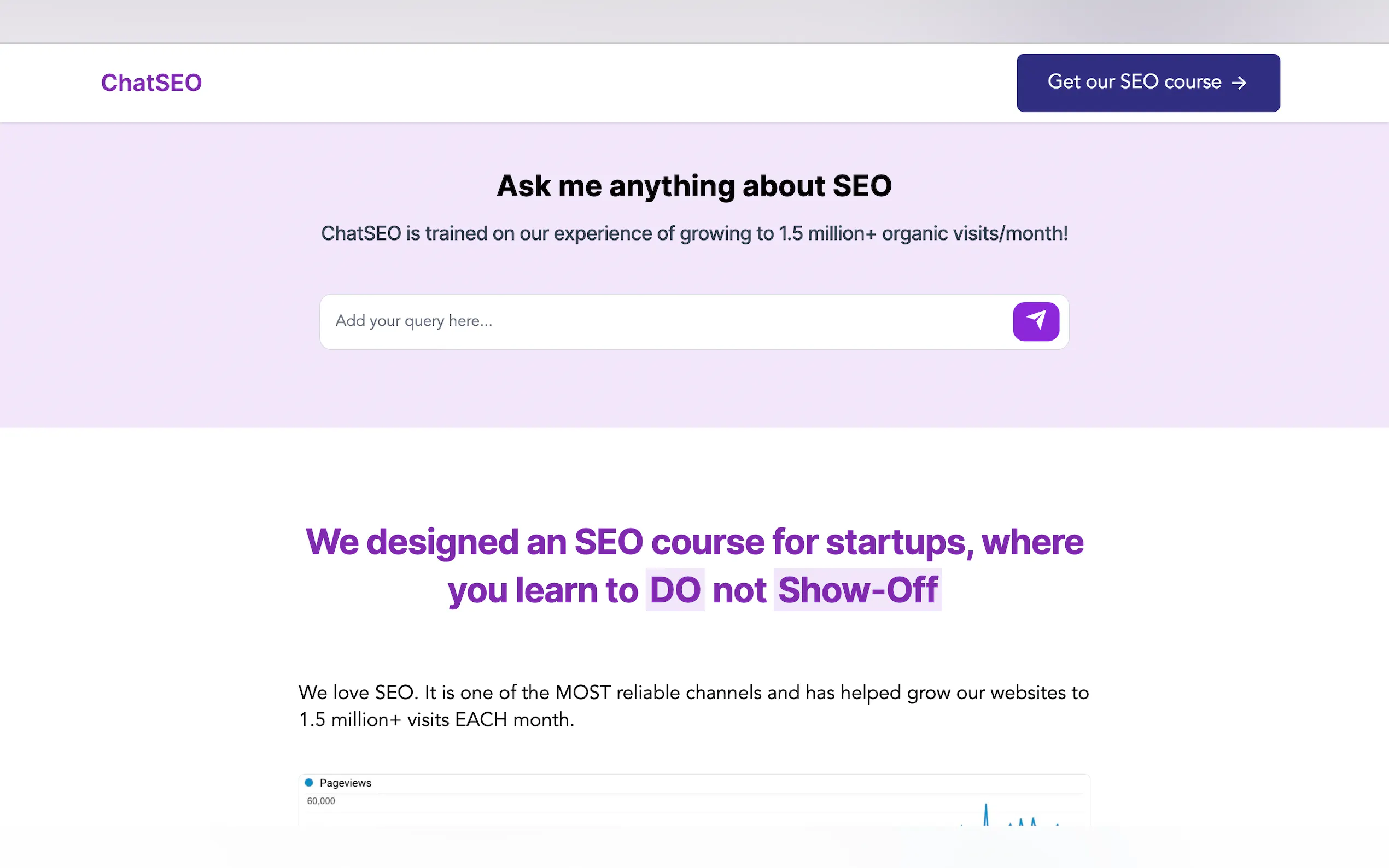Click the empty white navigation header area
Viewport: 1389px width, 868px height.
click(574, 83)
